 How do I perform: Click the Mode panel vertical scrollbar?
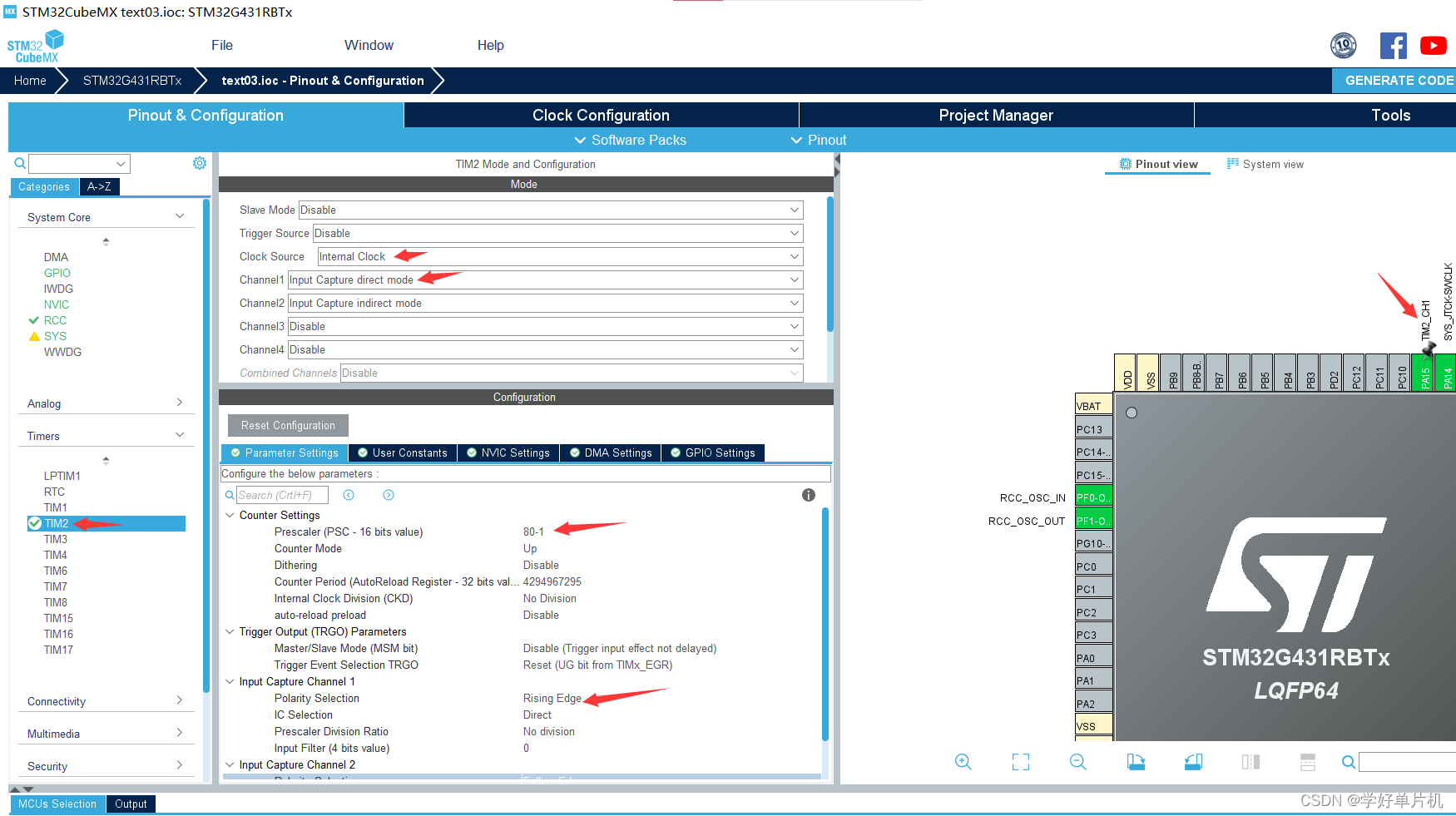830,264
